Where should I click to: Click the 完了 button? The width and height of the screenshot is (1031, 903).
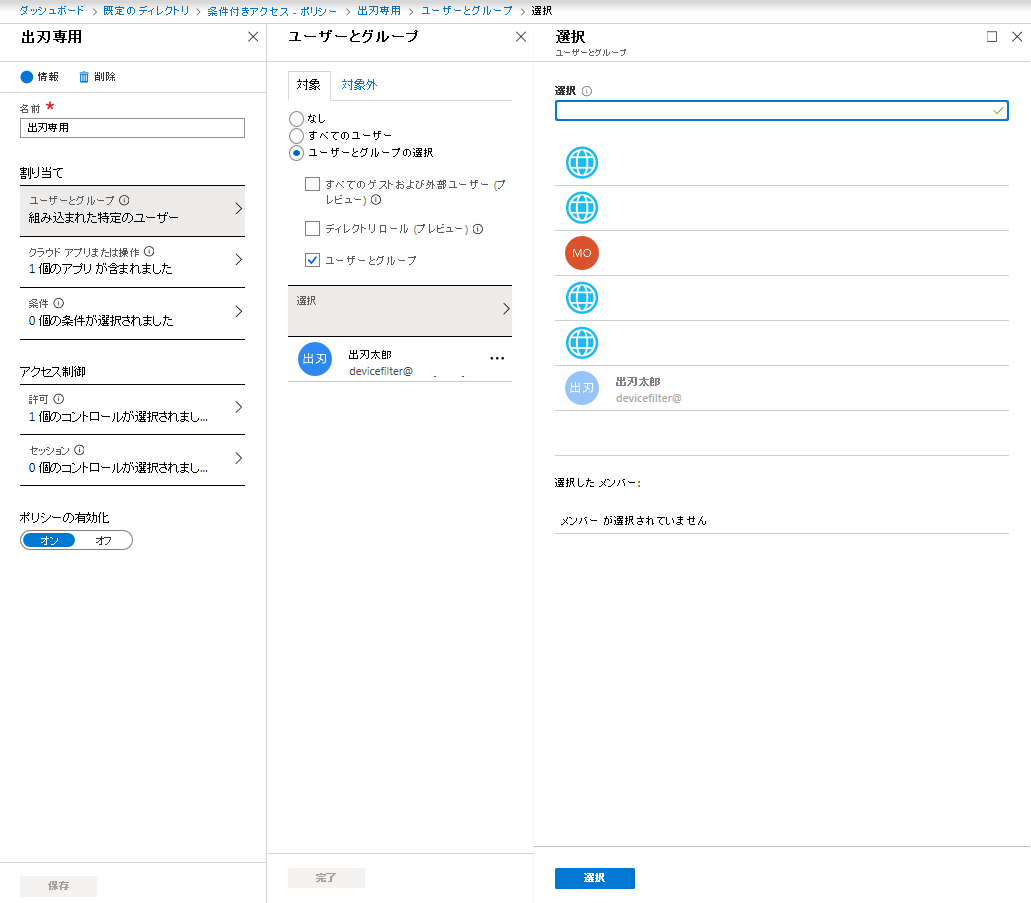326,878
